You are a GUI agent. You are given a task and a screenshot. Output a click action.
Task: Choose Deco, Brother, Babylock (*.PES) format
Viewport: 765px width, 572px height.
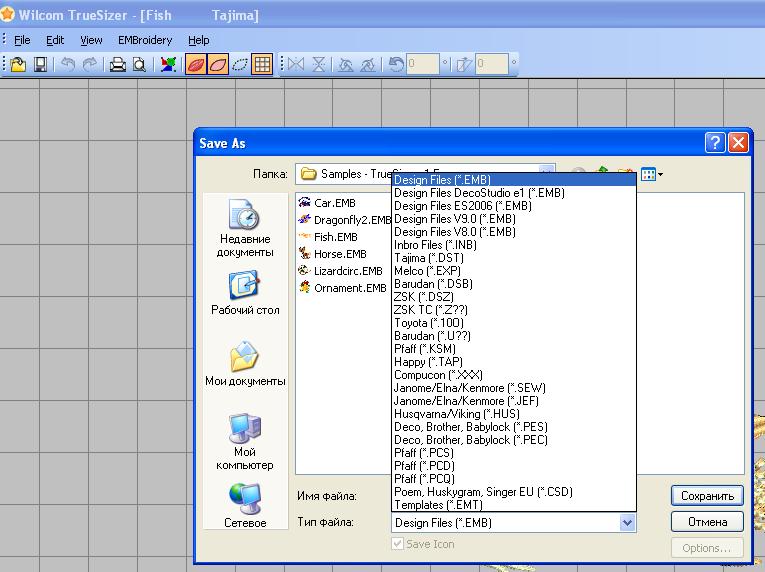470,427
